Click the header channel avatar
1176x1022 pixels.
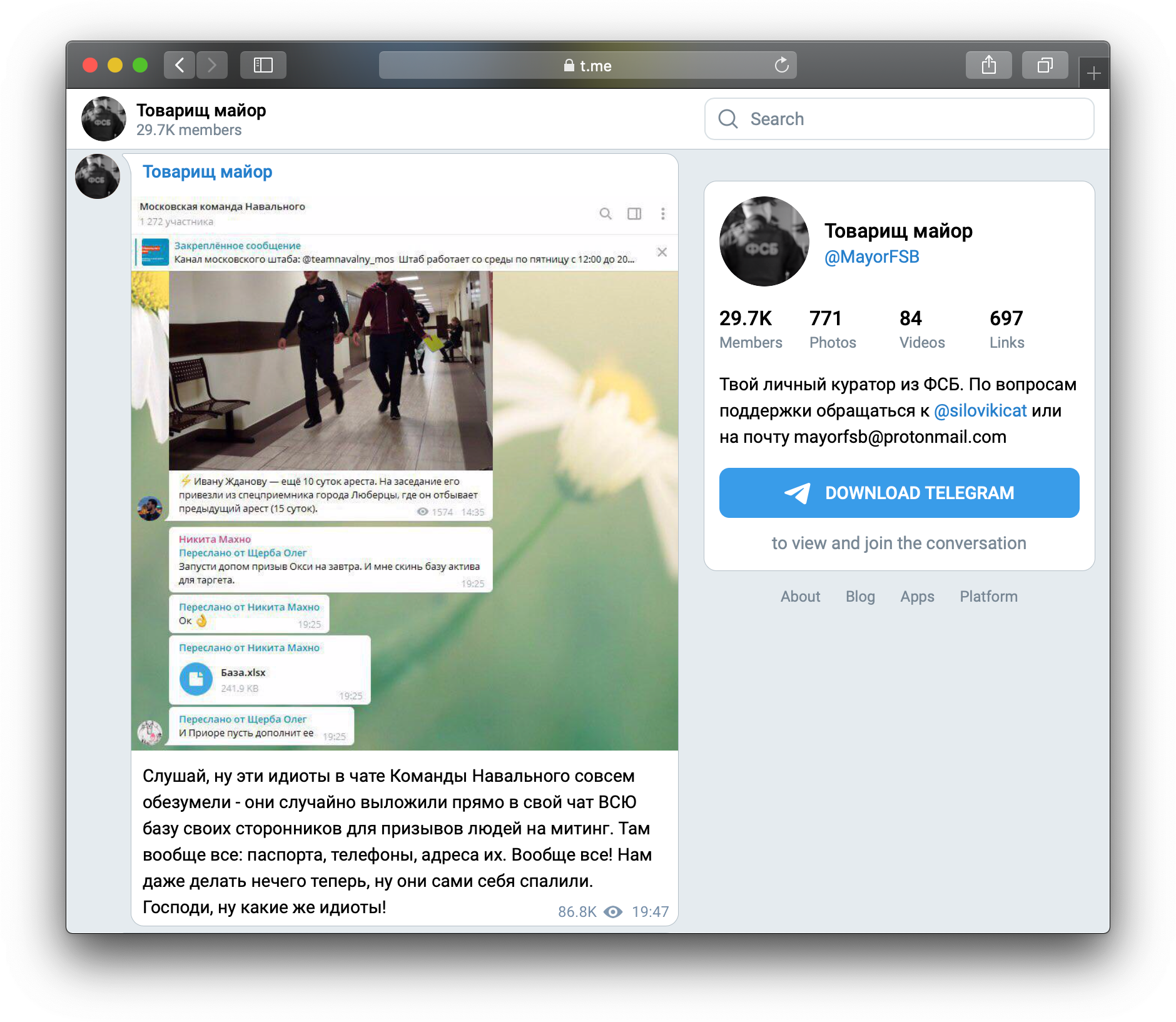click(104, 119)
